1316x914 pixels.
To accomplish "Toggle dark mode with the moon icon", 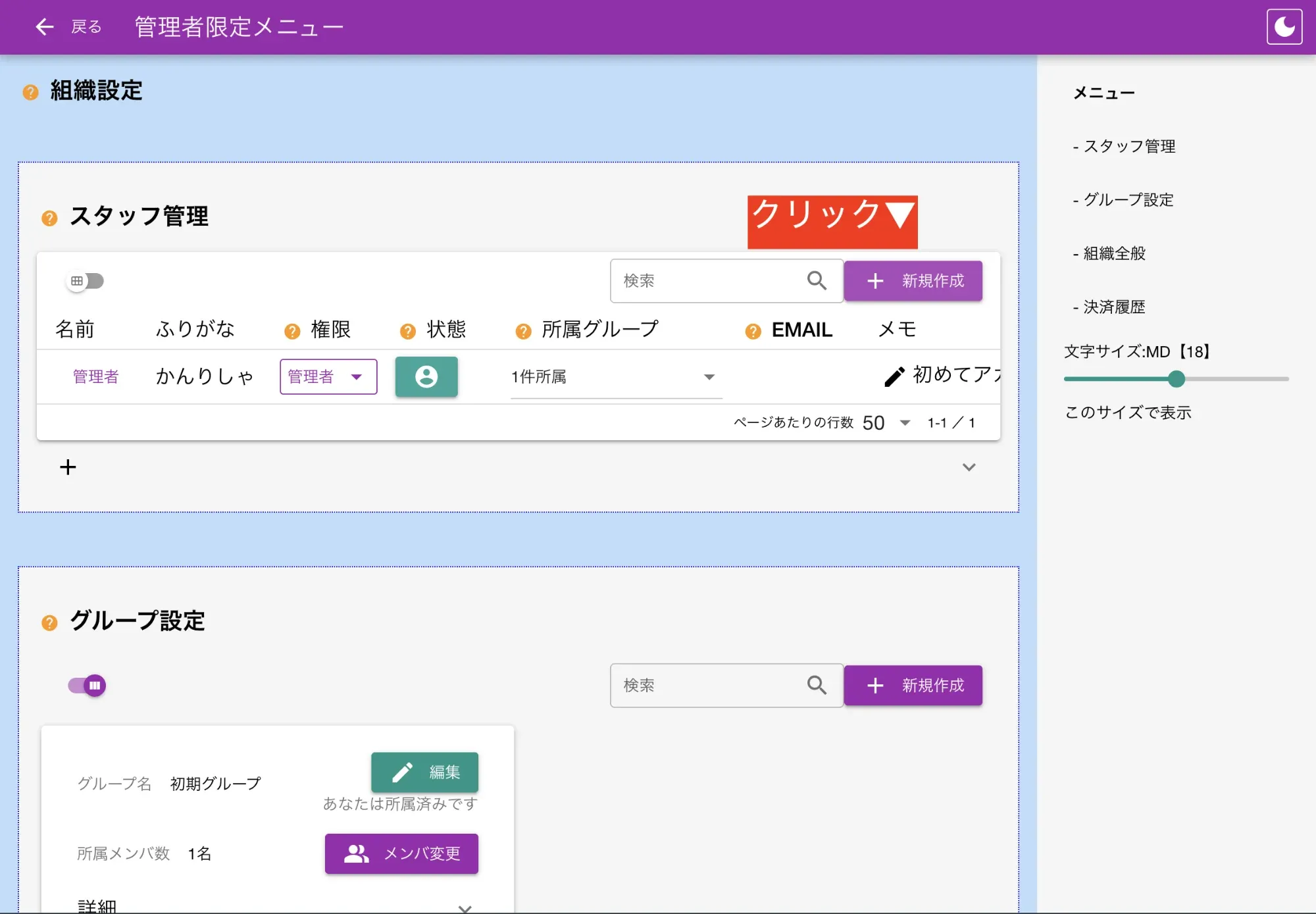I will (1284, 26).
